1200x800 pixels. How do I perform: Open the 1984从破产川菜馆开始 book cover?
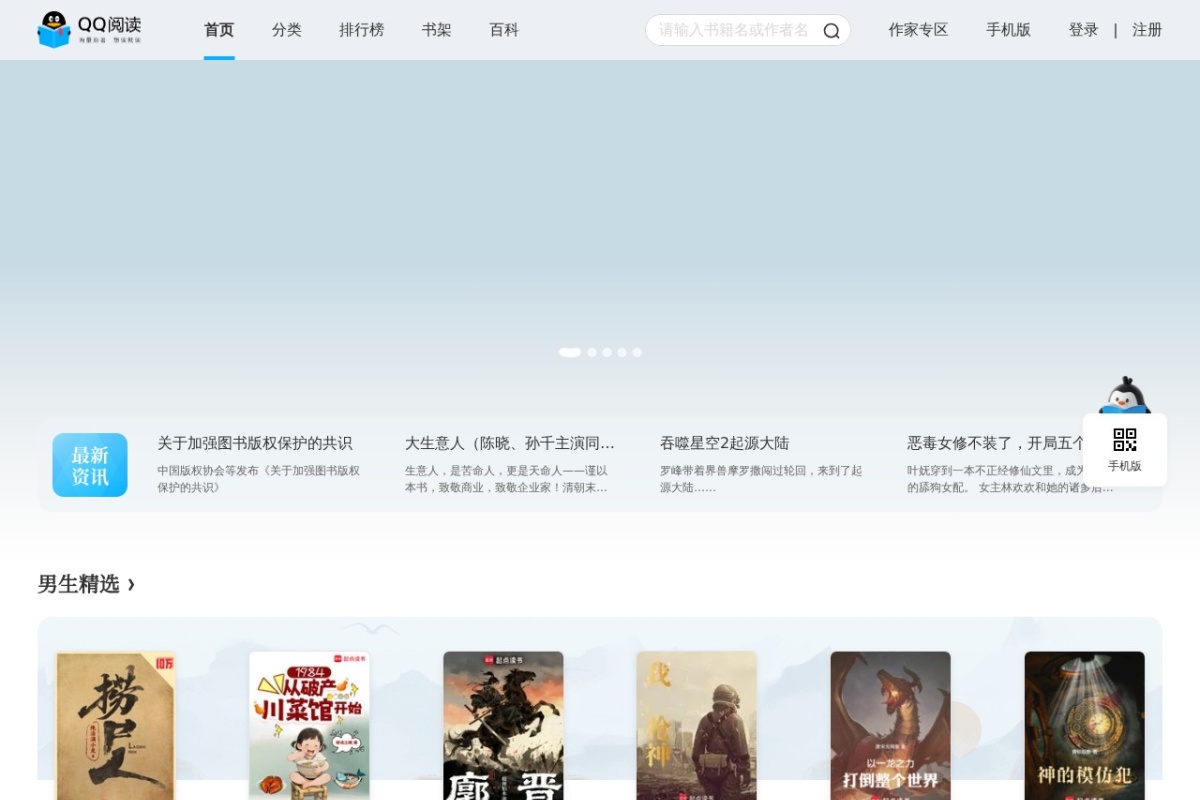click(309, 725)
